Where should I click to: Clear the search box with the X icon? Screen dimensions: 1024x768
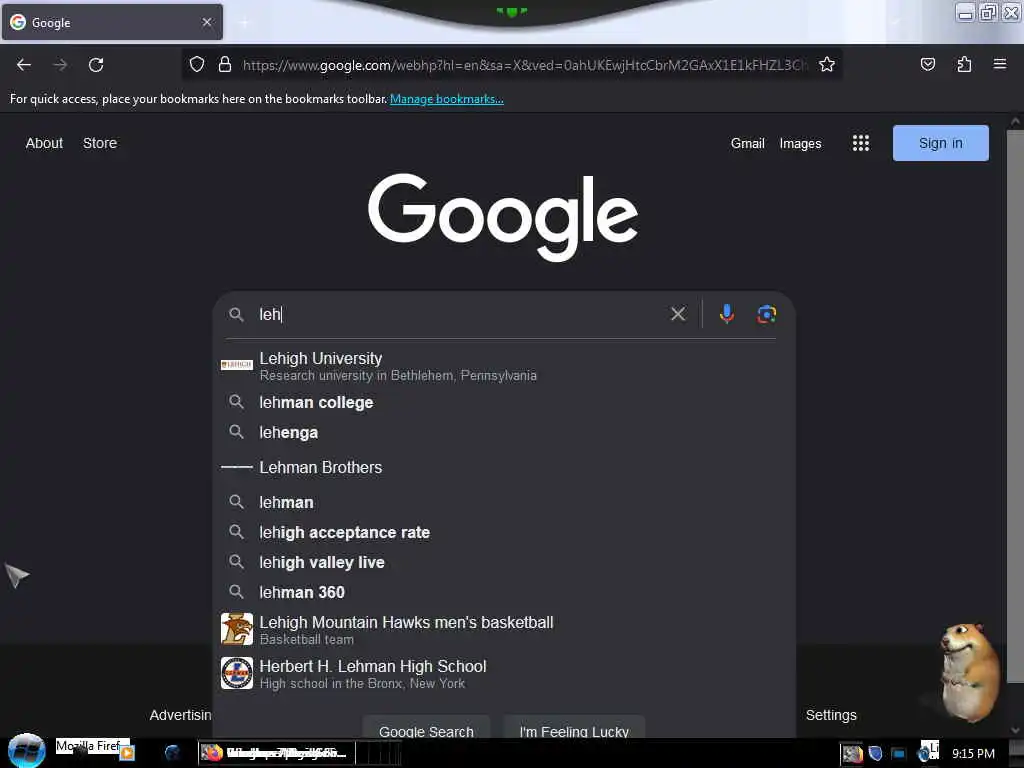pyautogui.click(x=678, y=314)
